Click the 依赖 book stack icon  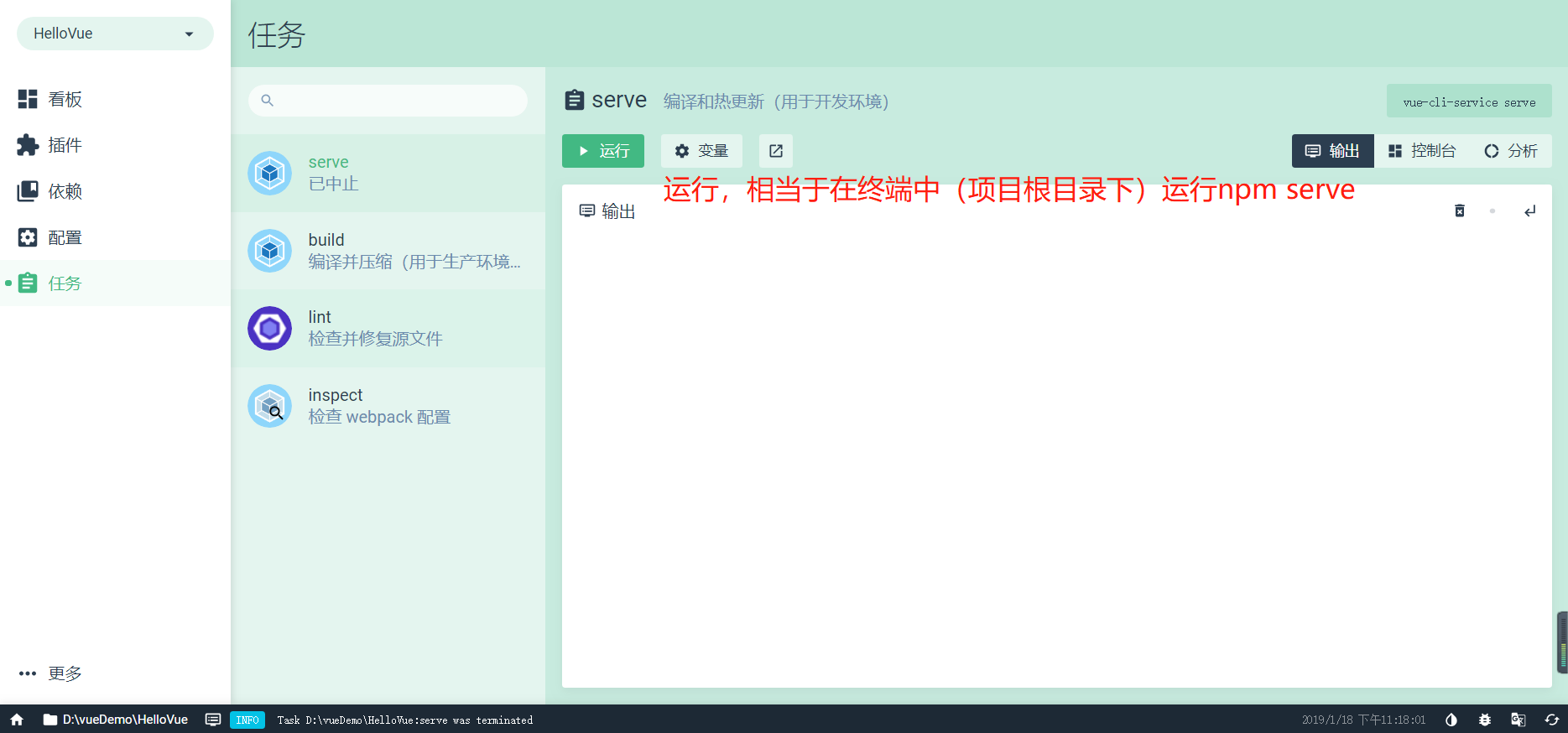(x=28, y=191)
